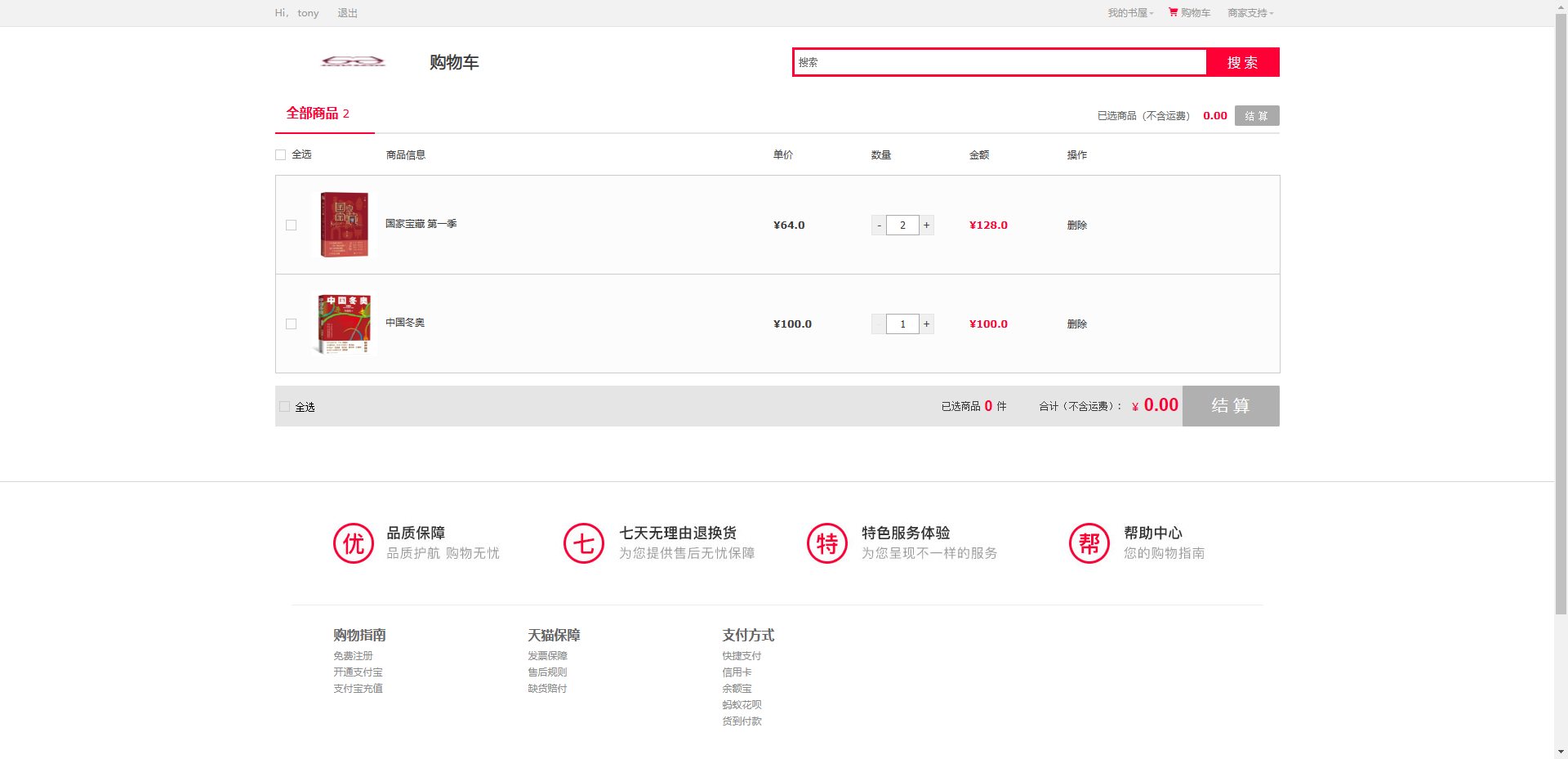Tick the checkbox for 国家宝藏 第一季
Screen dimensions: 1568x759
(x=291, y=225)
